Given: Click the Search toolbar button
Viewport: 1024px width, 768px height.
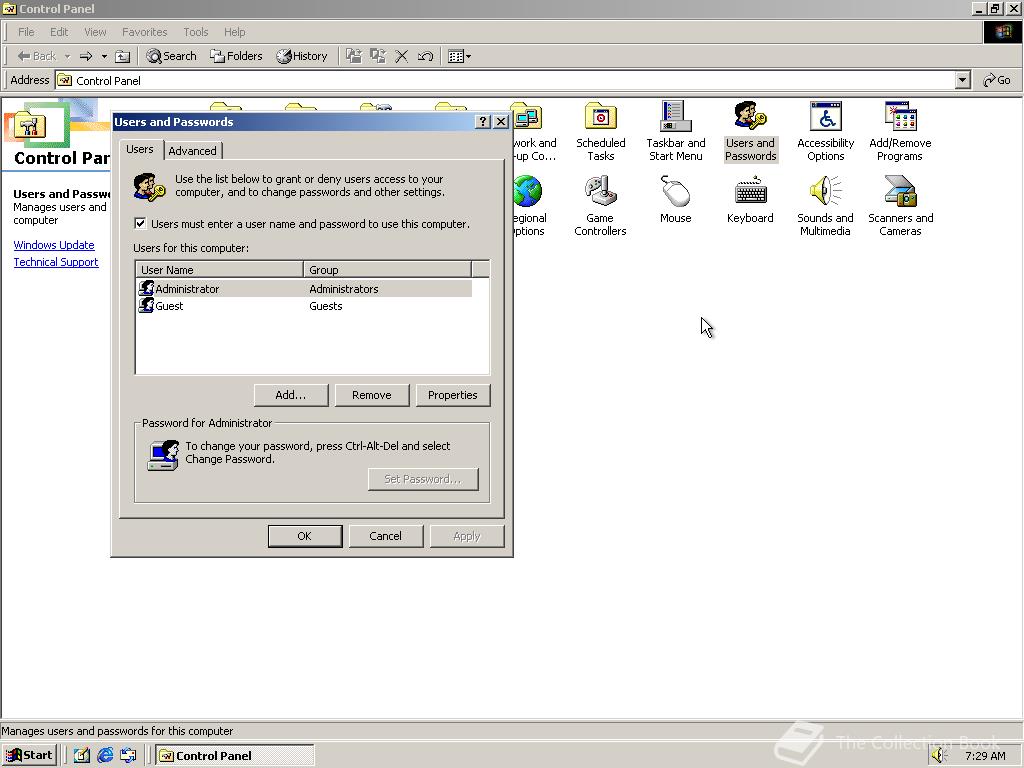Looking at the screenshot, I should pyautogui.click(x=171, y=56).
